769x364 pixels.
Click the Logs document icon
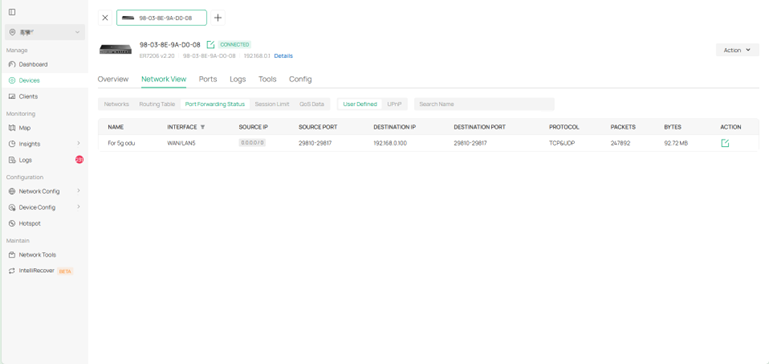(x=12, y=160)
